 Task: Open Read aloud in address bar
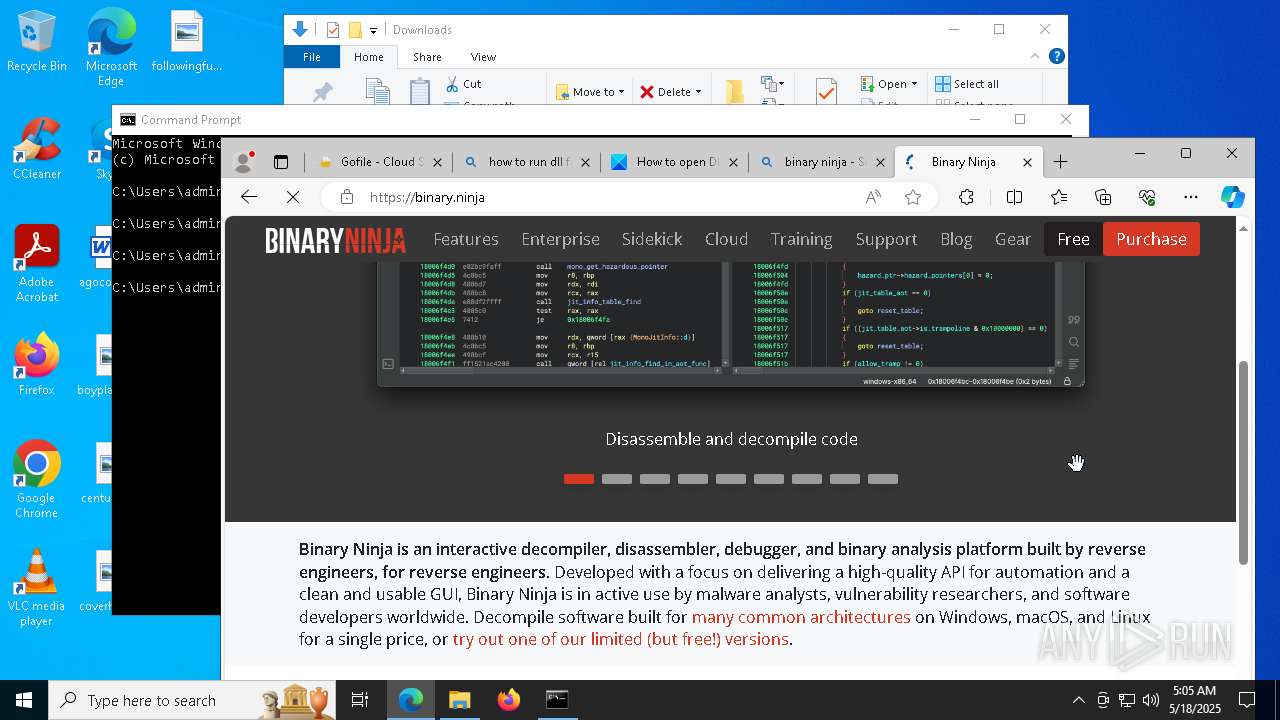pyautogui.click(x=873, y=197)
